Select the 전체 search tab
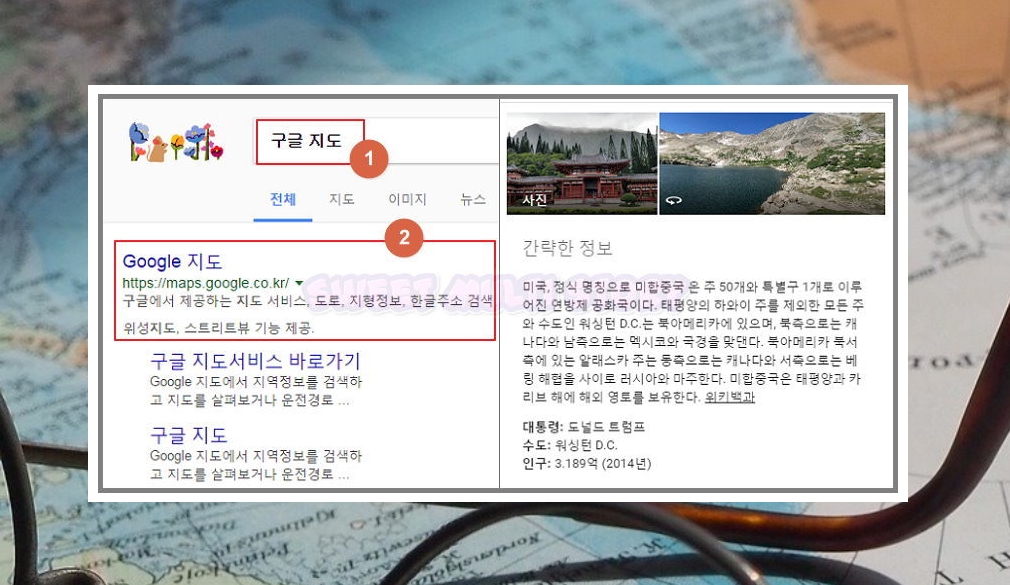This screenshot has height=585, width=1010. click(x=283, y=199)
